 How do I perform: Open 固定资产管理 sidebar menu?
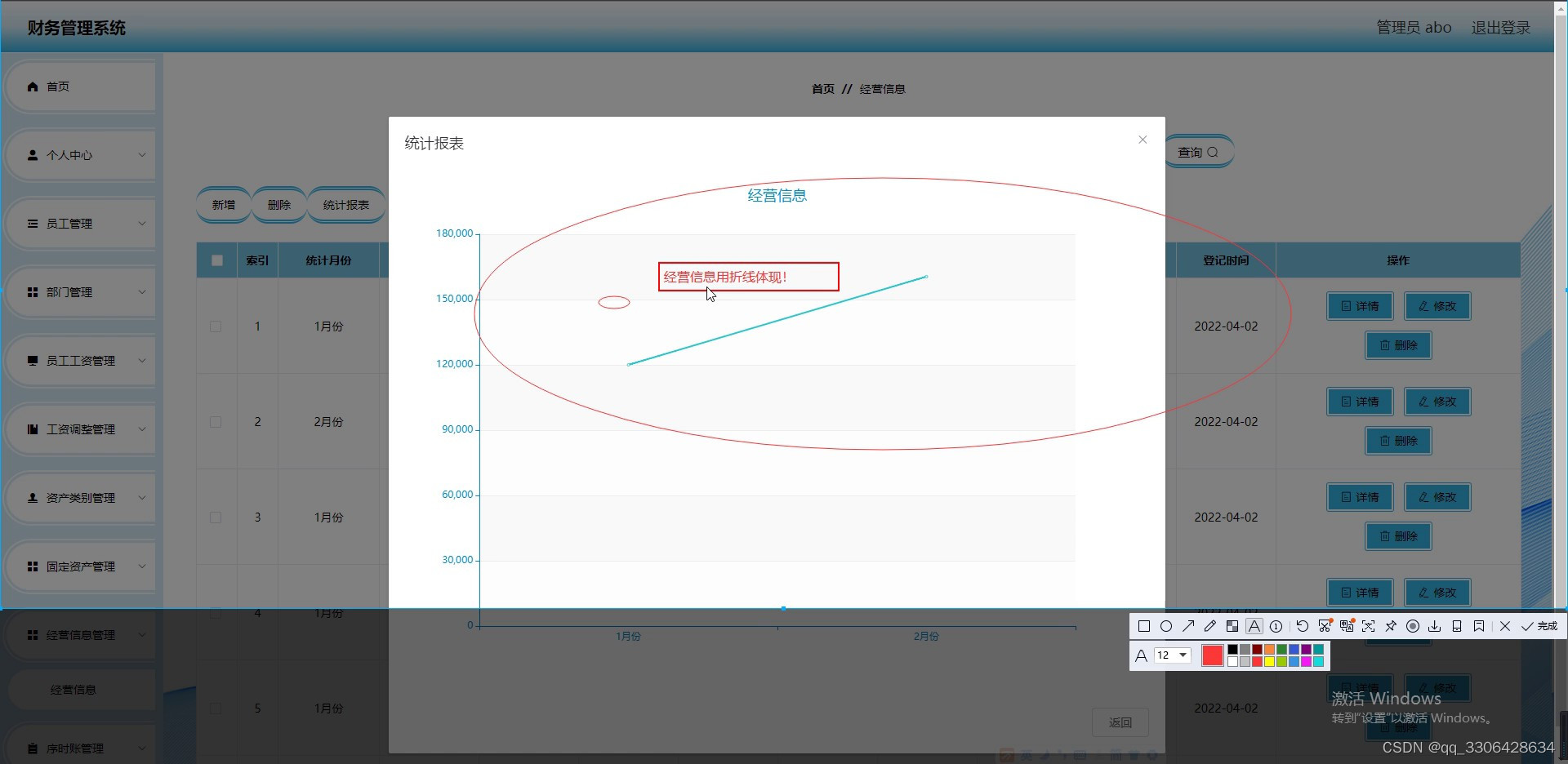coord(80,566)
